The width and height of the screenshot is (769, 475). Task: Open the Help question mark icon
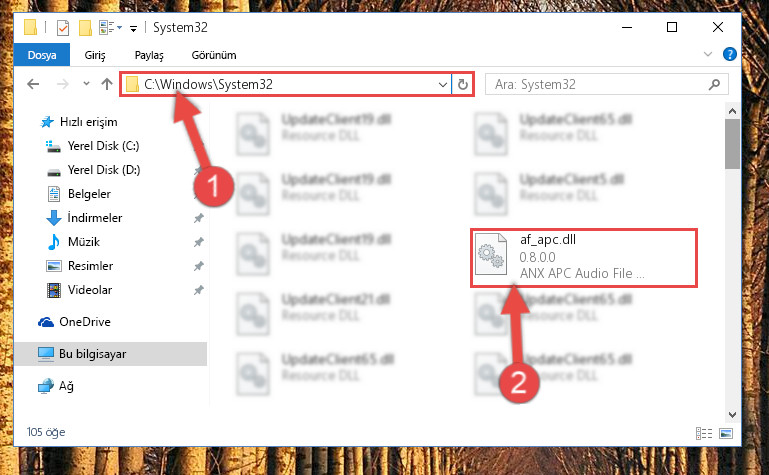729,54
